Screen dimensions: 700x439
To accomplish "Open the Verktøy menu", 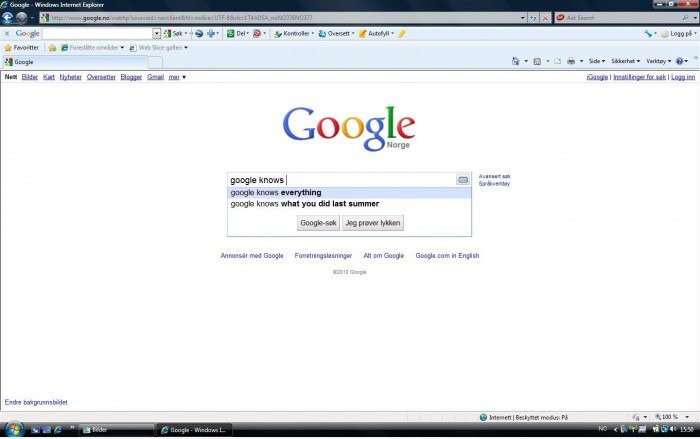I will tap(658, 61).
